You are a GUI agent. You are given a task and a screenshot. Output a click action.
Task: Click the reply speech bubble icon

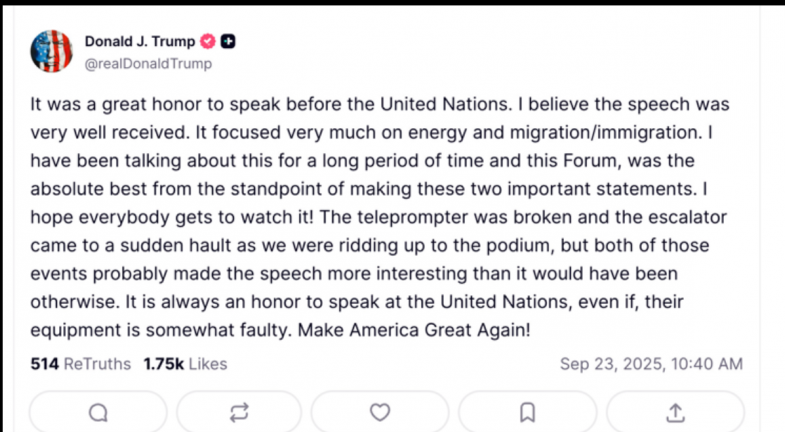(98, 412)
